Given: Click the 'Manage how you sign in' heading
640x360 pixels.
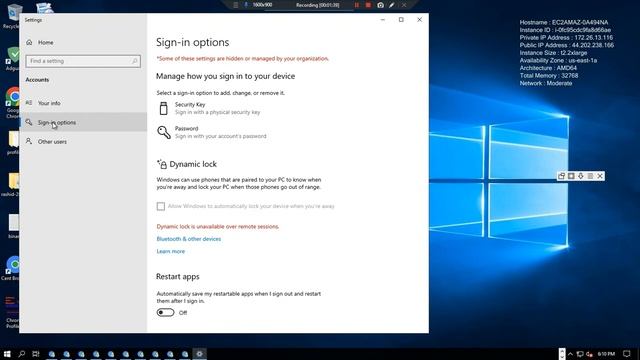Looking at the screenshot, I should pos(225,76).
